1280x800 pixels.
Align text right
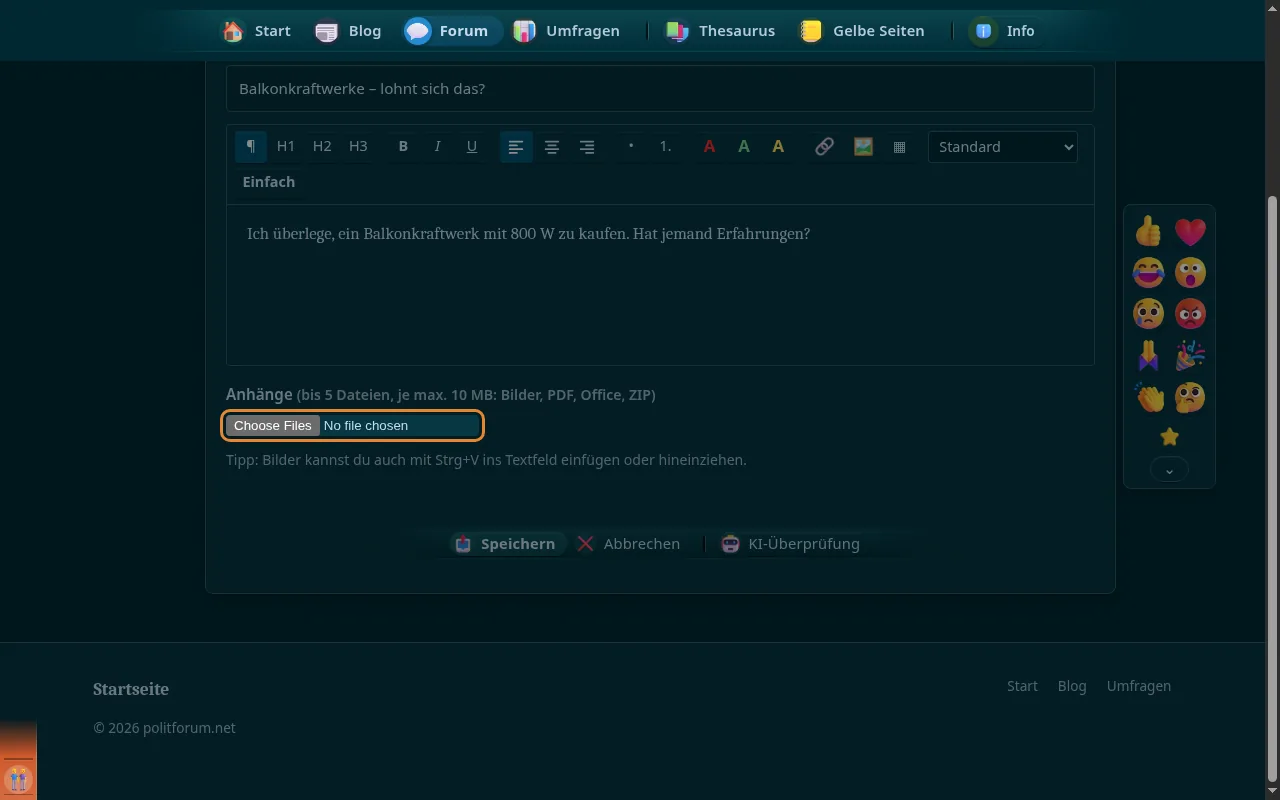587,146
